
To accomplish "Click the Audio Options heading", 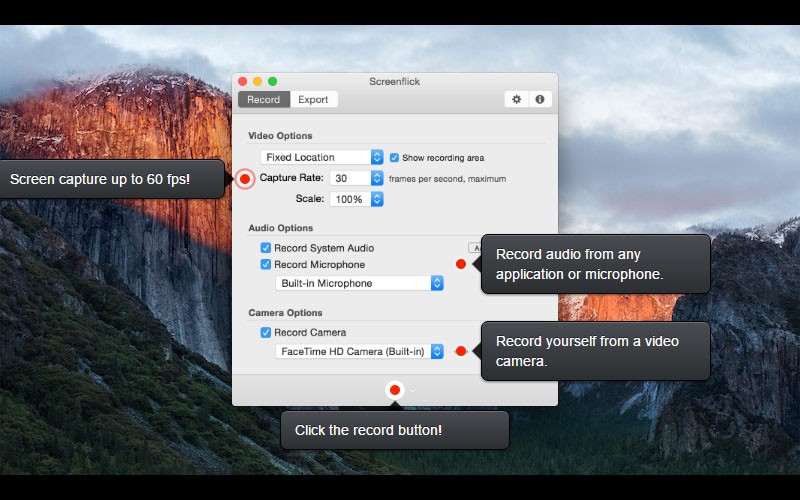I will [x=281, y=228].
